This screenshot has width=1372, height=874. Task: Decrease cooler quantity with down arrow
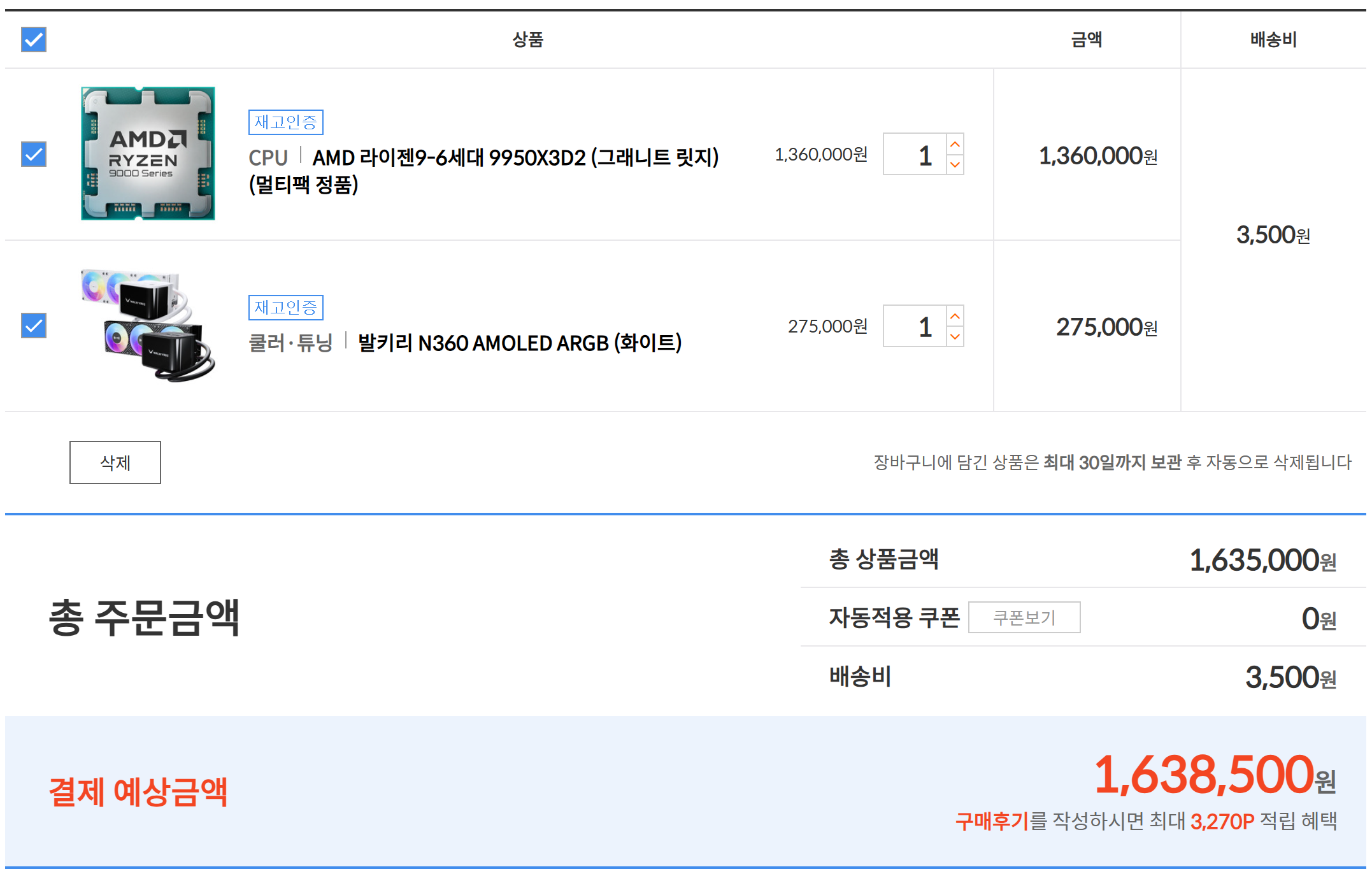(955, 336)
